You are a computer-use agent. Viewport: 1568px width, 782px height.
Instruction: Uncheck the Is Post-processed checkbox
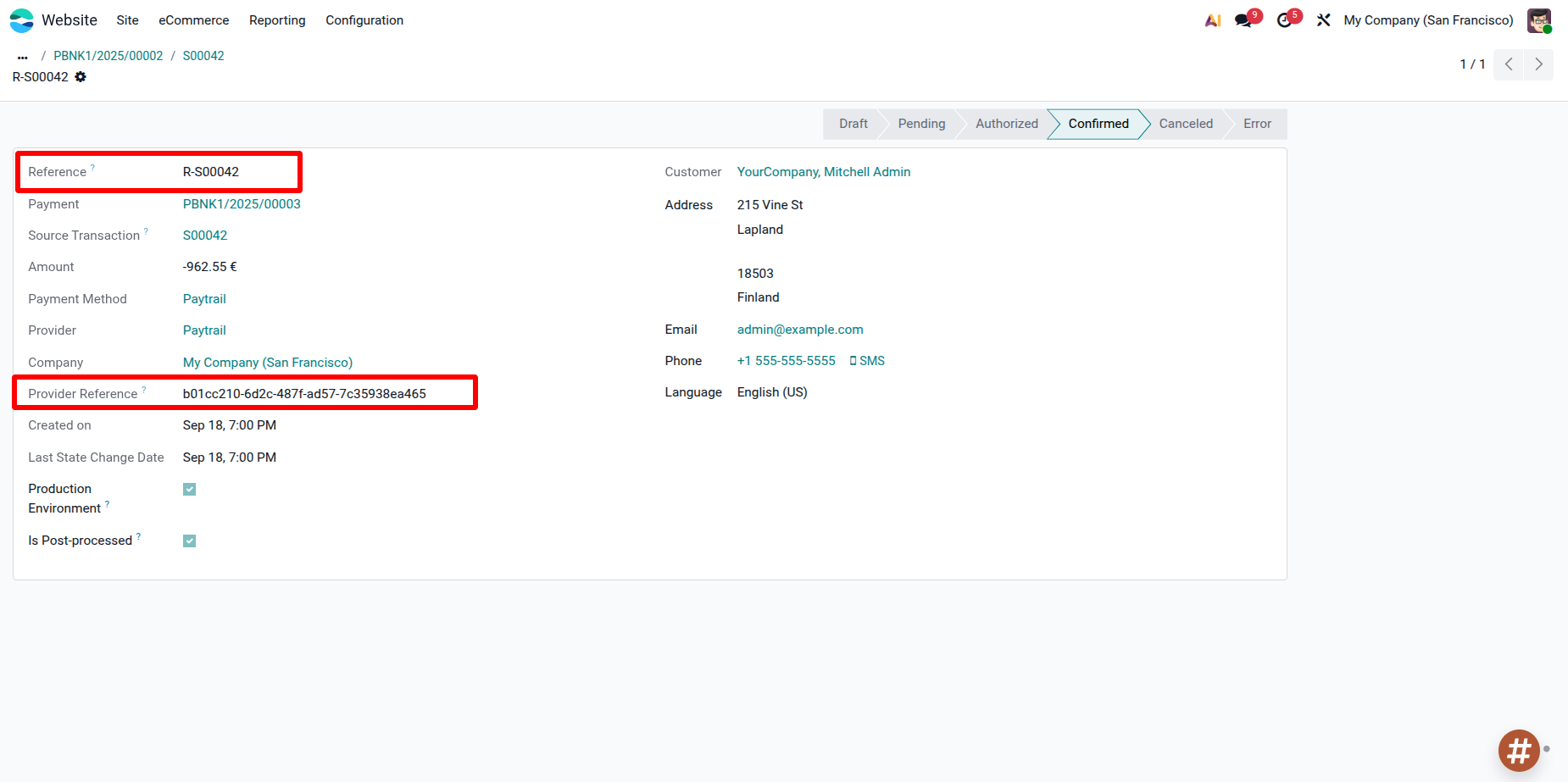(189, 541)
